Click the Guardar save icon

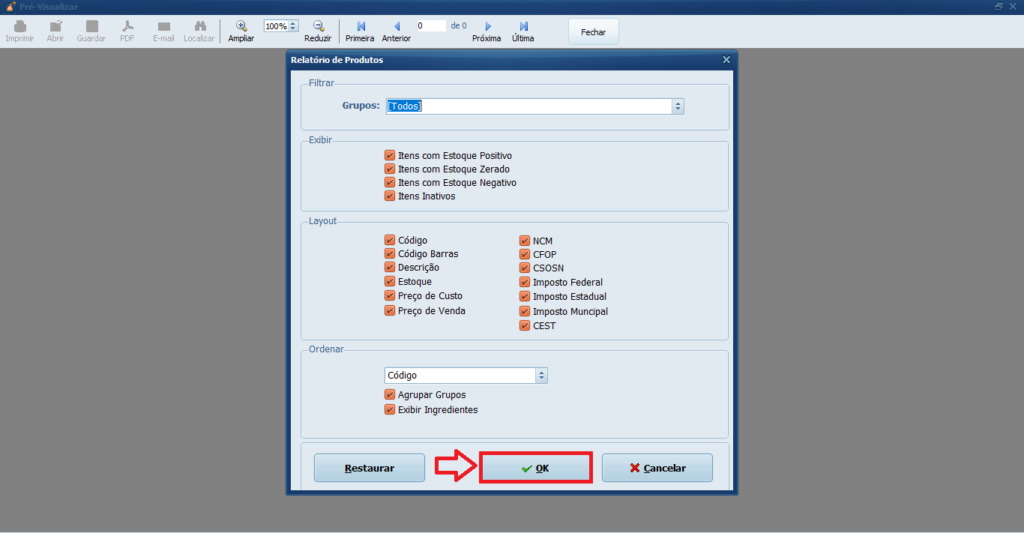click(x=91, y=27)
